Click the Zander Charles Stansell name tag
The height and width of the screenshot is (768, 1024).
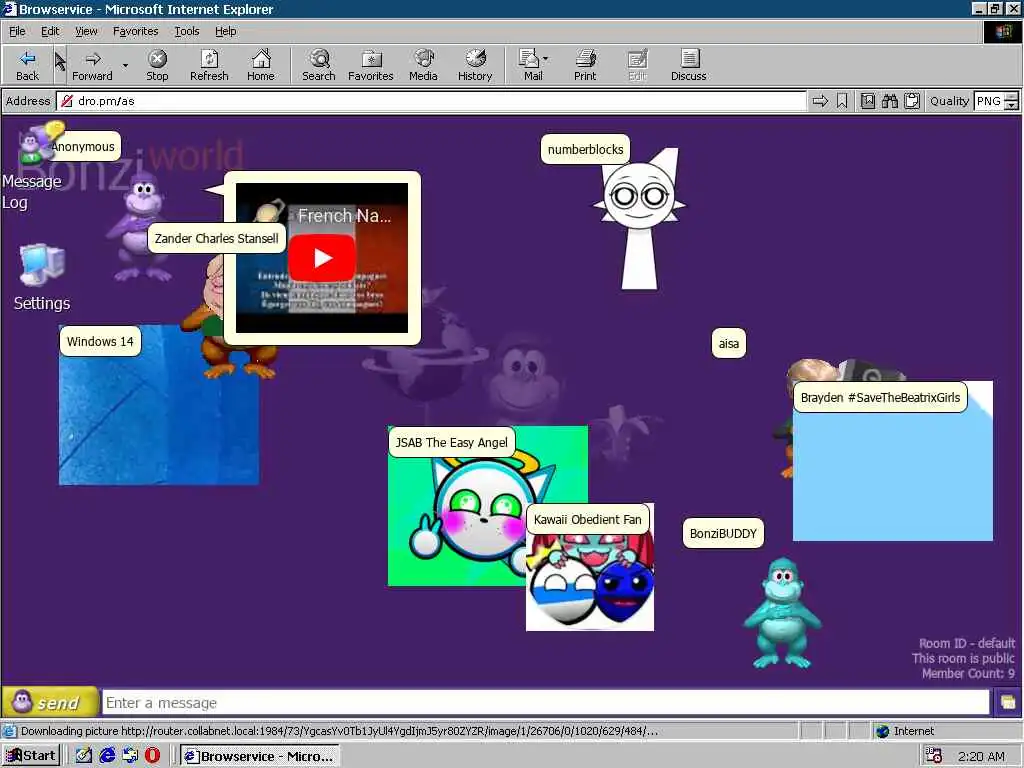click(x=216, y=238)
